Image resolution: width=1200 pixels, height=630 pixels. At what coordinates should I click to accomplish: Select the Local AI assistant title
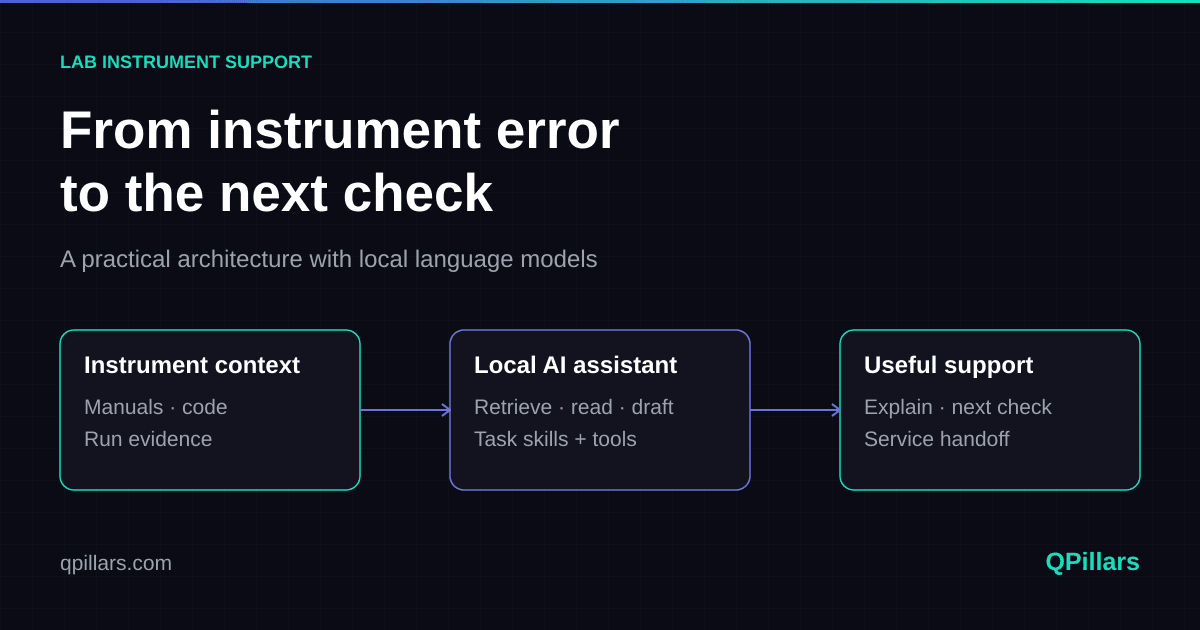coord(575,365)
